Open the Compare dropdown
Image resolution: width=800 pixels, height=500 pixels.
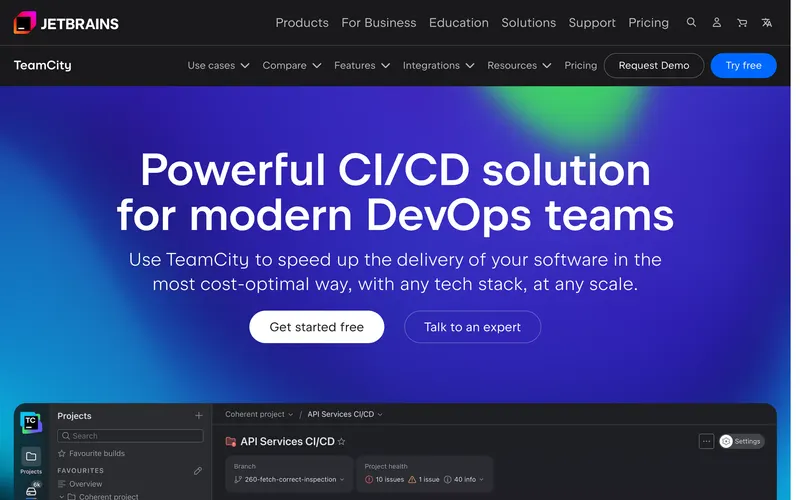pos(291,65)
